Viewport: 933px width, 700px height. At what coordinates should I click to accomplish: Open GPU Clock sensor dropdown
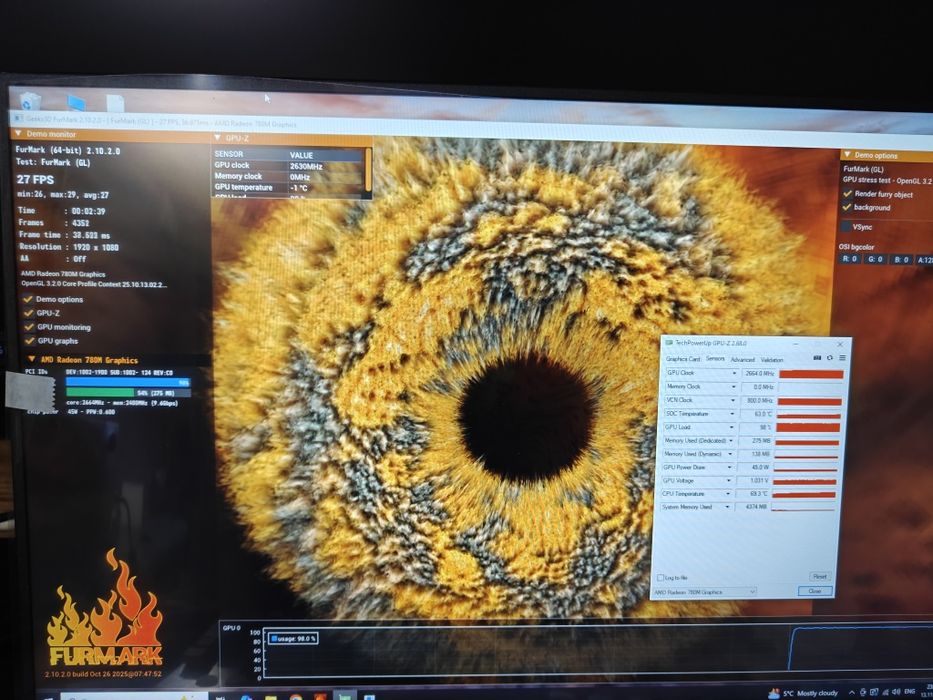point(734,373)
